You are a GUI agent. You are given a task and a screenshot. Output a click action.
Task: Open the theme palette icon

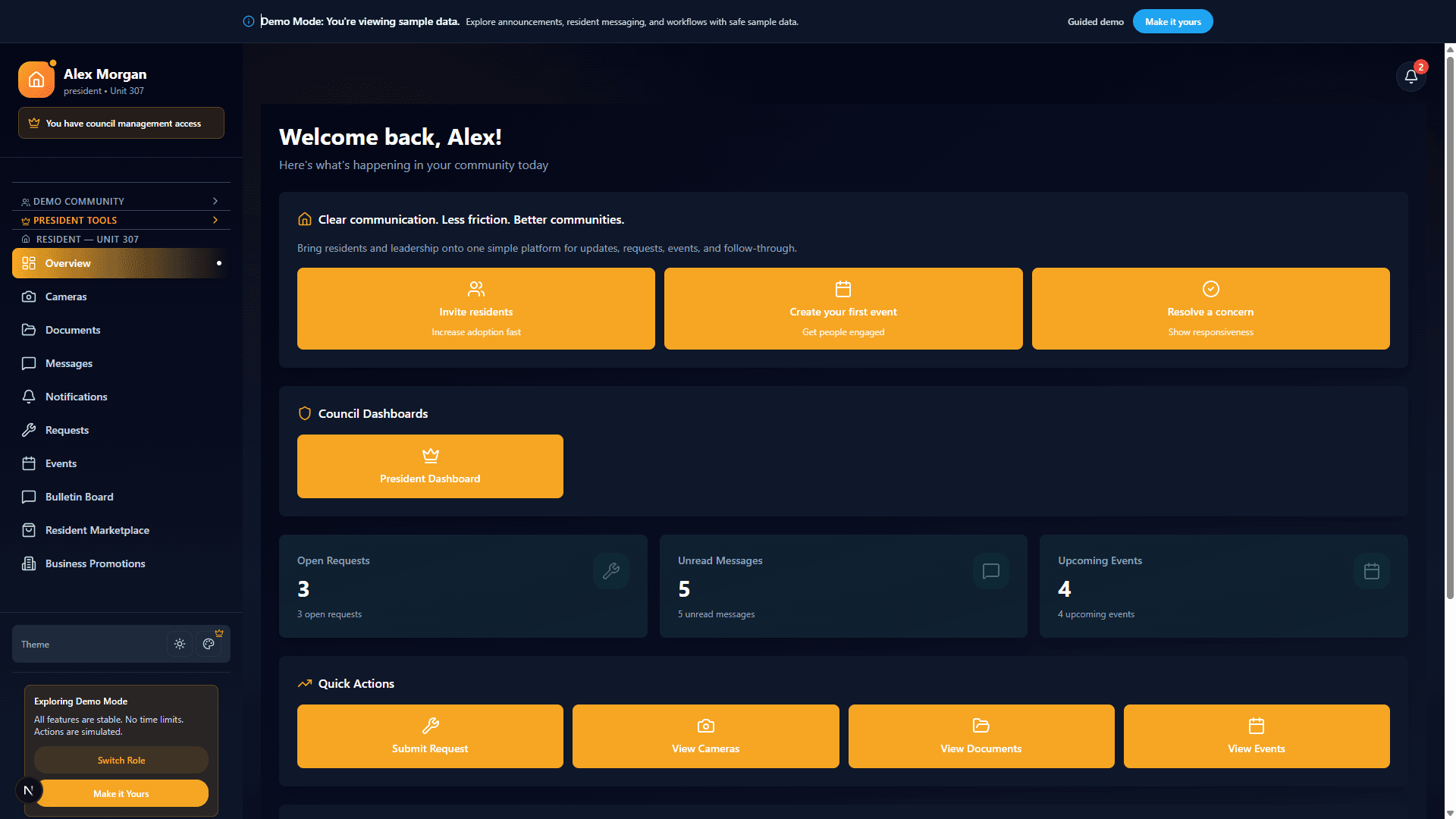[209, 644]
